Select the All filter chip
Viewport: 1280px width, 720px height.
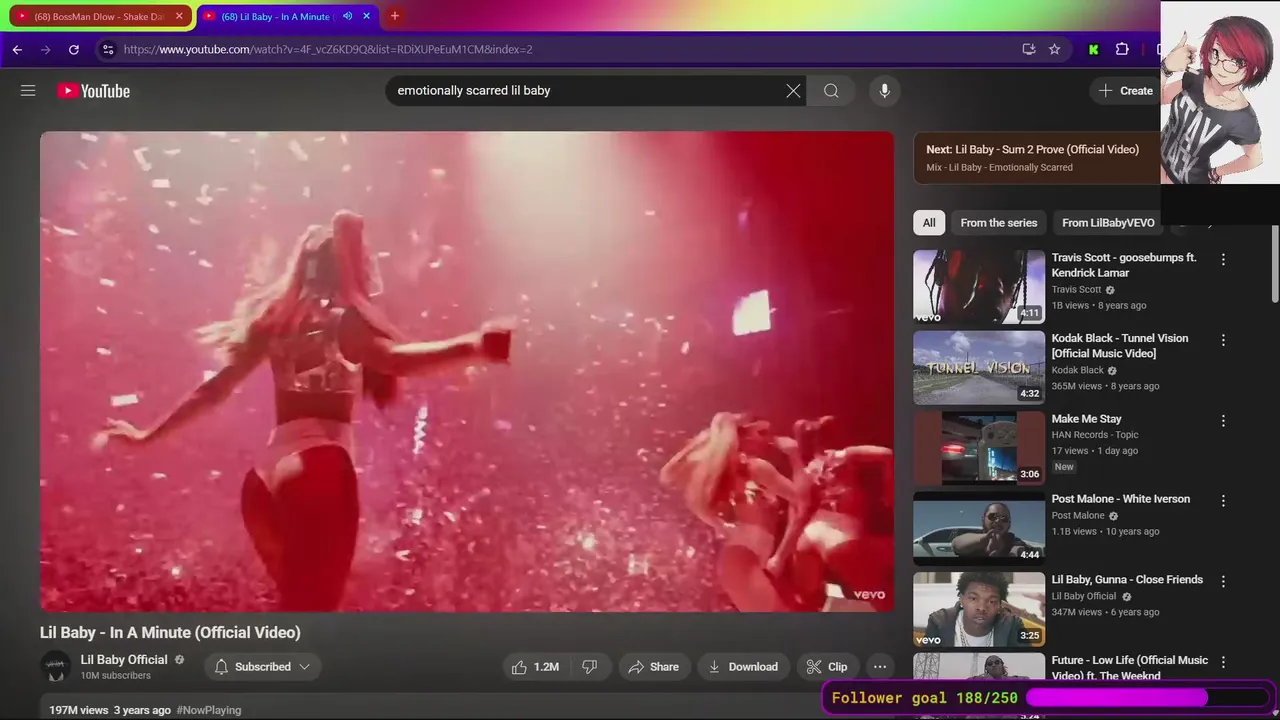(929, 223)
